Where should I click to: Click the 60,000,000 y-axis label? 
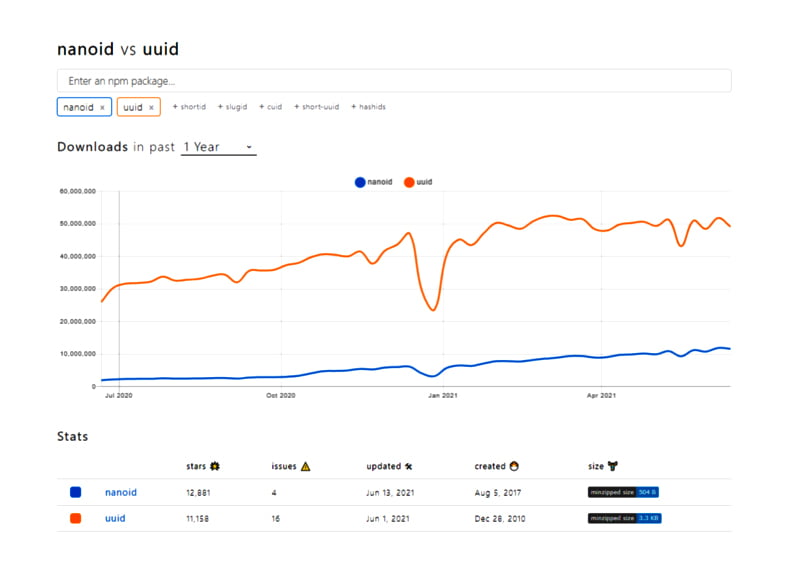coord(77,192)
